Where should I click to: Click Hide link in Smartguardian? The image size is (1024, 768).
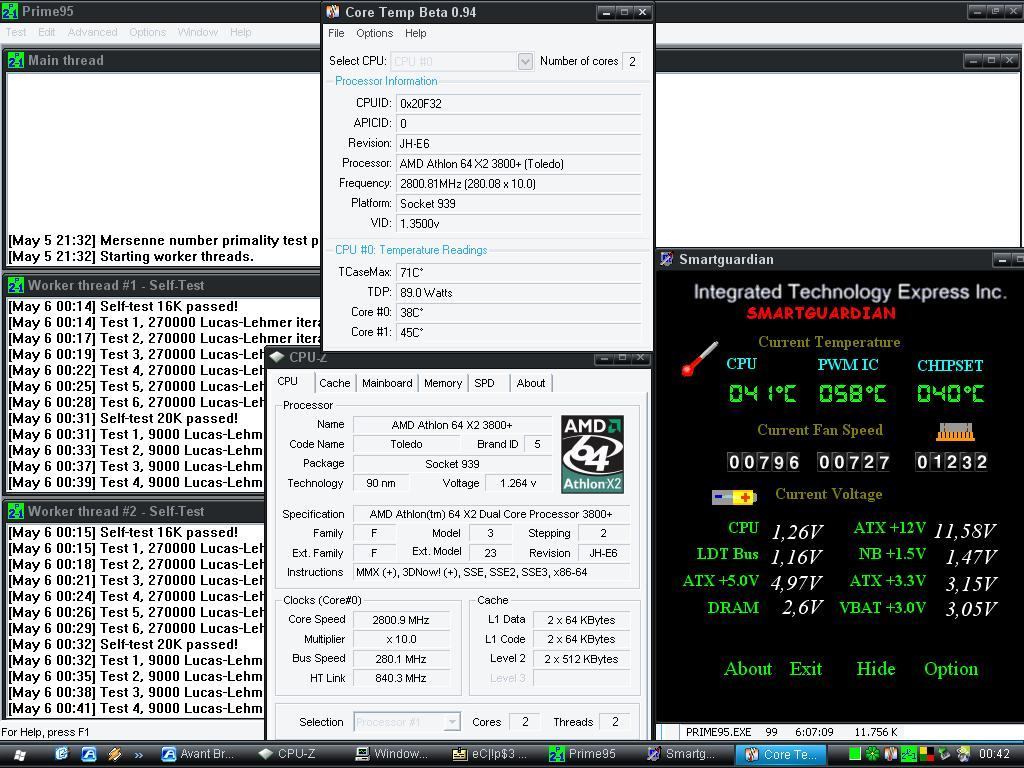tap(876, 669)
